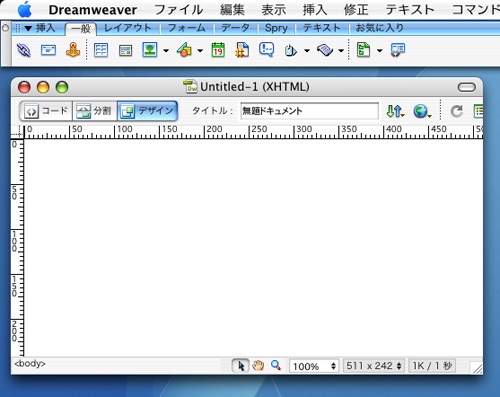Click the email link envelope icon

(x=48, y=50)
